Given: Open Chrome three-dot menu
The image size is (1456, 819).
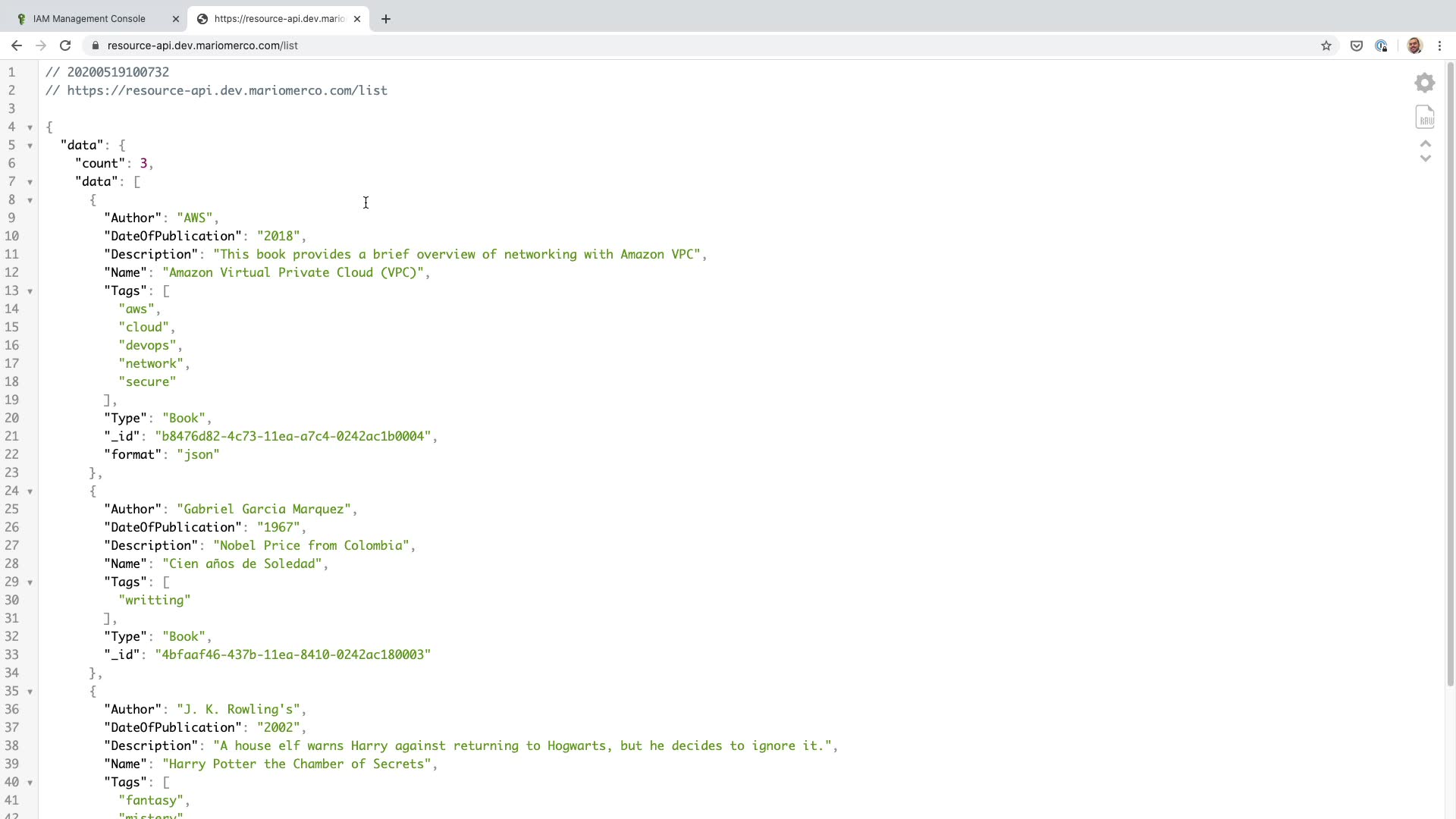Looking at the screenshot, I should tap(1439, 45).
